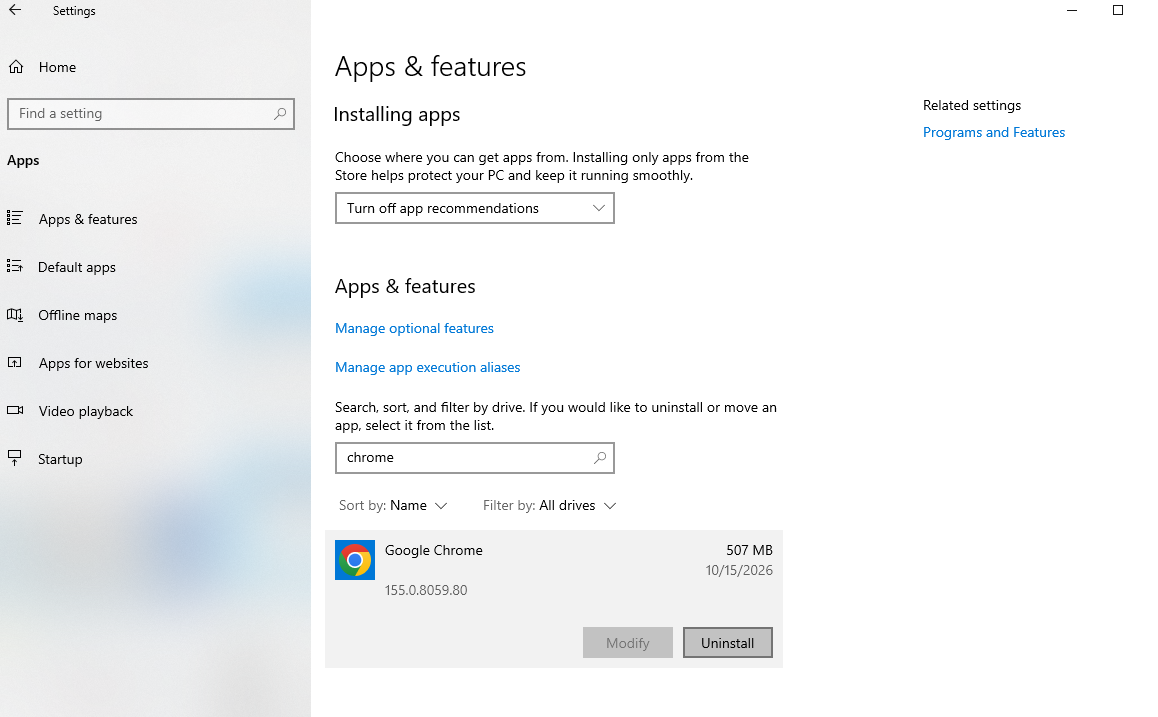Screen dimensions: 1158x717
Task: Open the app recommendations dropdown
Action: pos(475,208)
